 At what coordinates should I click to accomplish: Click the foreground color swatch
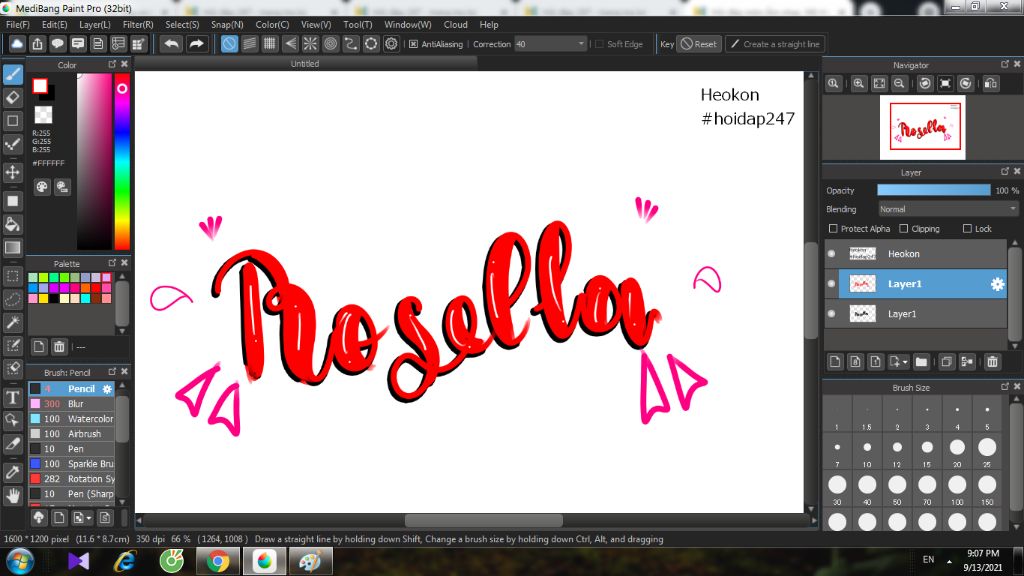coord(40,86)
